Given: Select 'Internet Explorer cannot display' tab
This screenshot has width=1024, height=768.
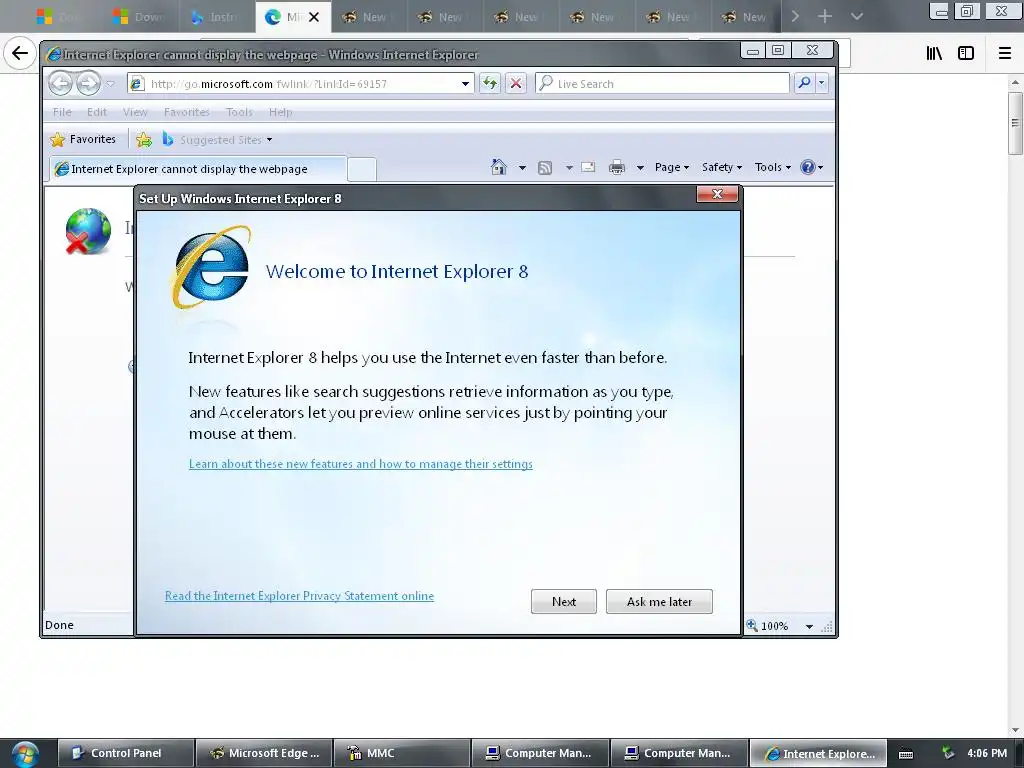Looking at the screenshot, I should tap(198, 168).
